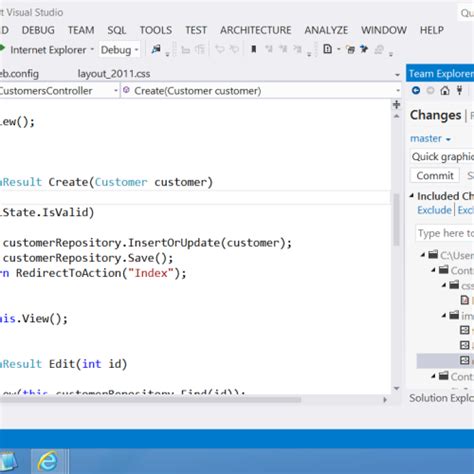
Task: Switch to the layout_2011.css tab
Action: point(114,74)
